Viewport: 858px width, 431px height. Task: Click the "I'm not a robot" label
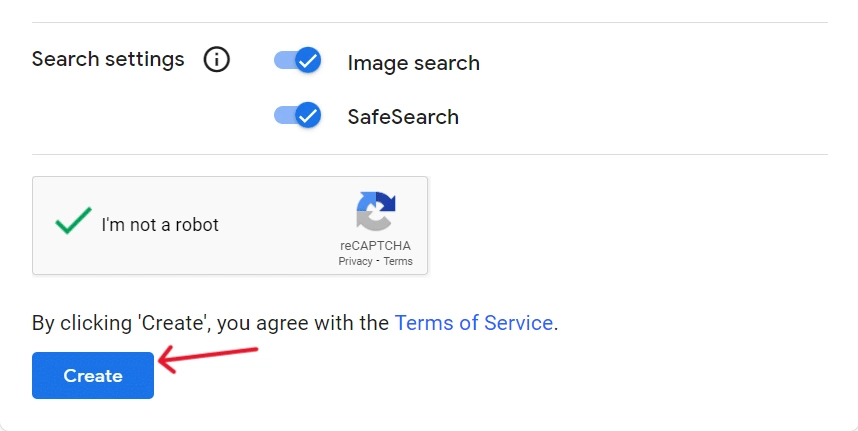coord(160,225)
